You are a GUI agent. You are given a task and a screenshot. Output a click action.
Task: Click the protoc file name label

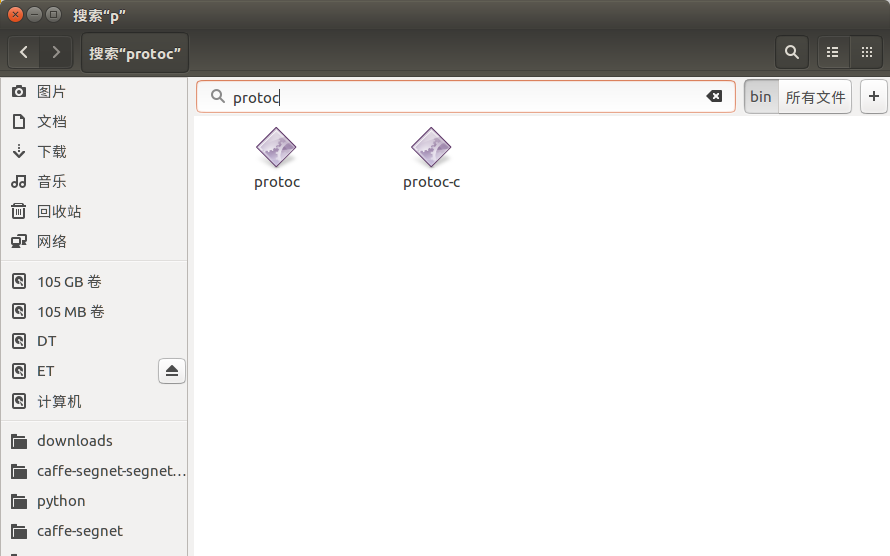pos(277,182)
